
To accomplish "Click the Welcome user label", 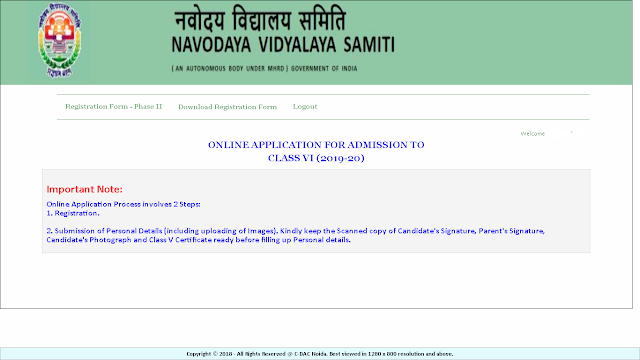I will [533, 133].
